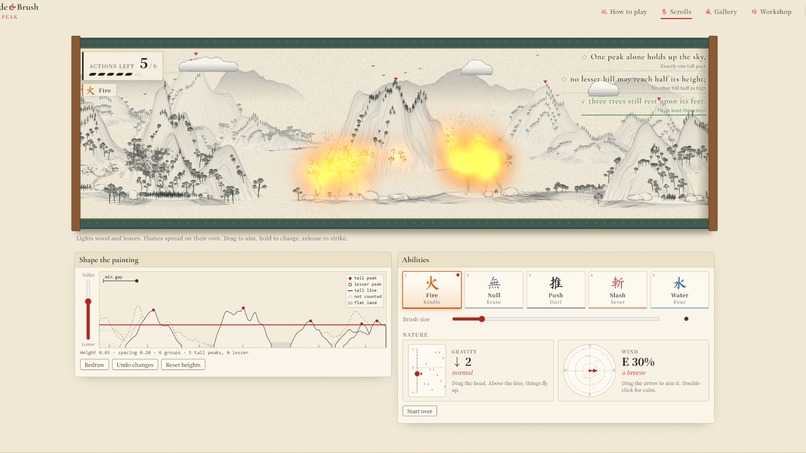Click the red gravity bead in the Gravity pad
Image resolution: width=806 pixels, height=453 pixels.
pos(417,374)
